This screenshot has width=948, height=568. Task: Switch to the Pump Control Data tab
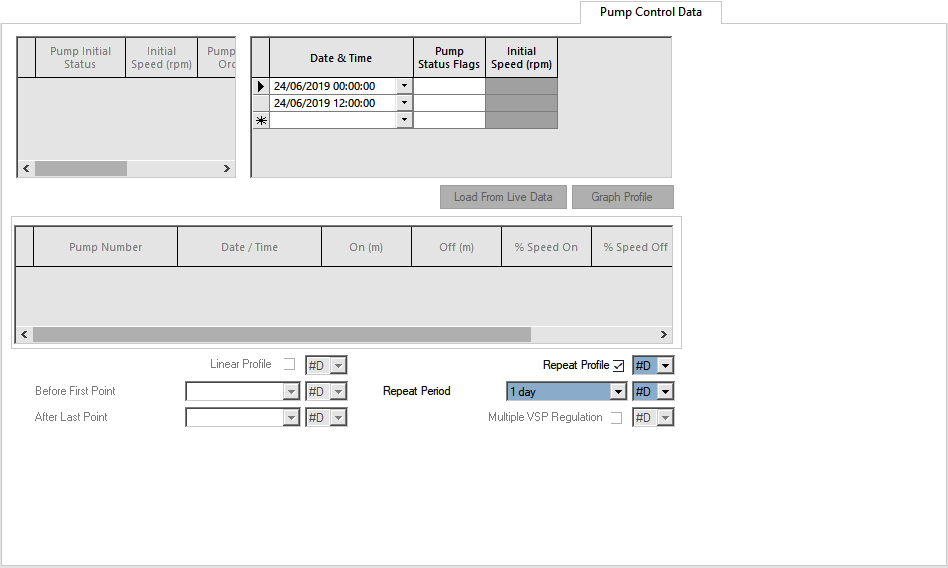(x=651, y=12)
